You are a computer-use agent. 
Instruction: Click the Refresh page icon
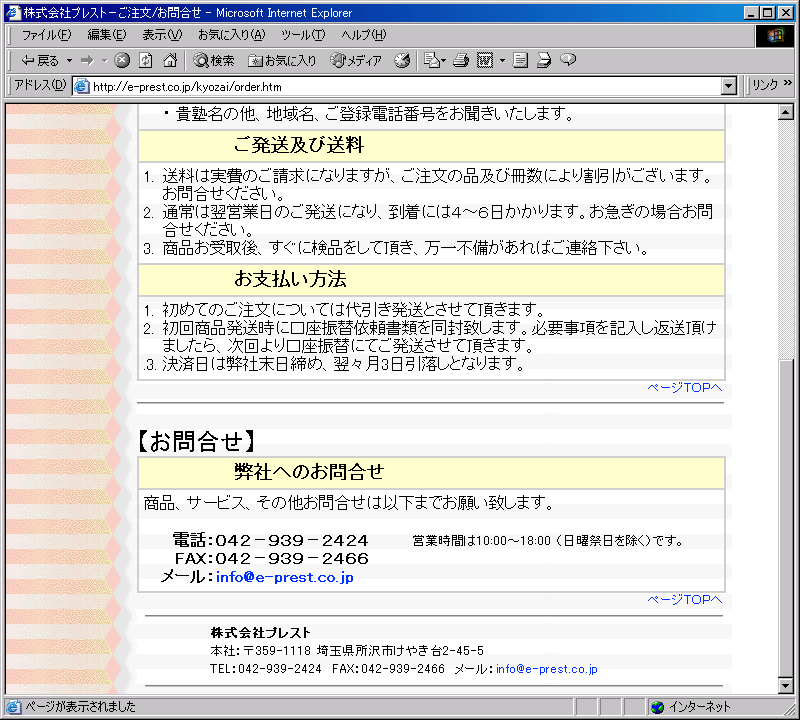click(146, 60)
